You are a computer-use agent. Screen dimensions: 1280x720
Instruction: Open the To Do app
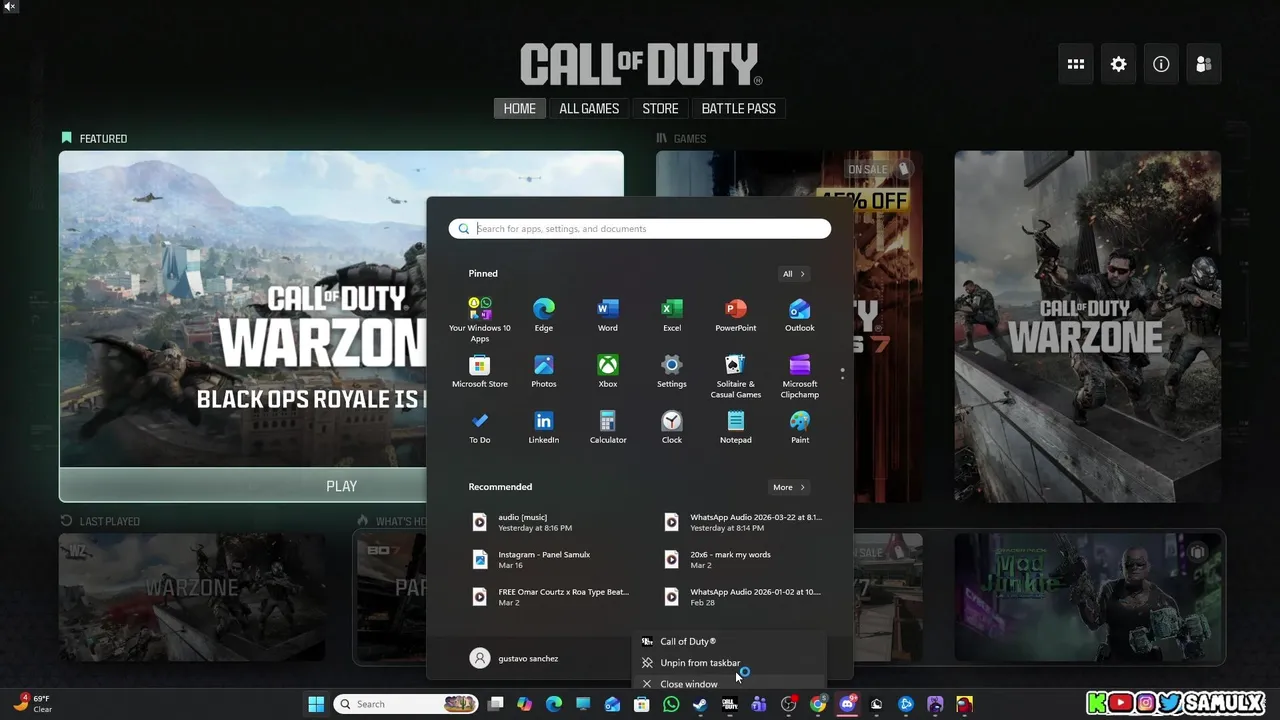[479, 426]
